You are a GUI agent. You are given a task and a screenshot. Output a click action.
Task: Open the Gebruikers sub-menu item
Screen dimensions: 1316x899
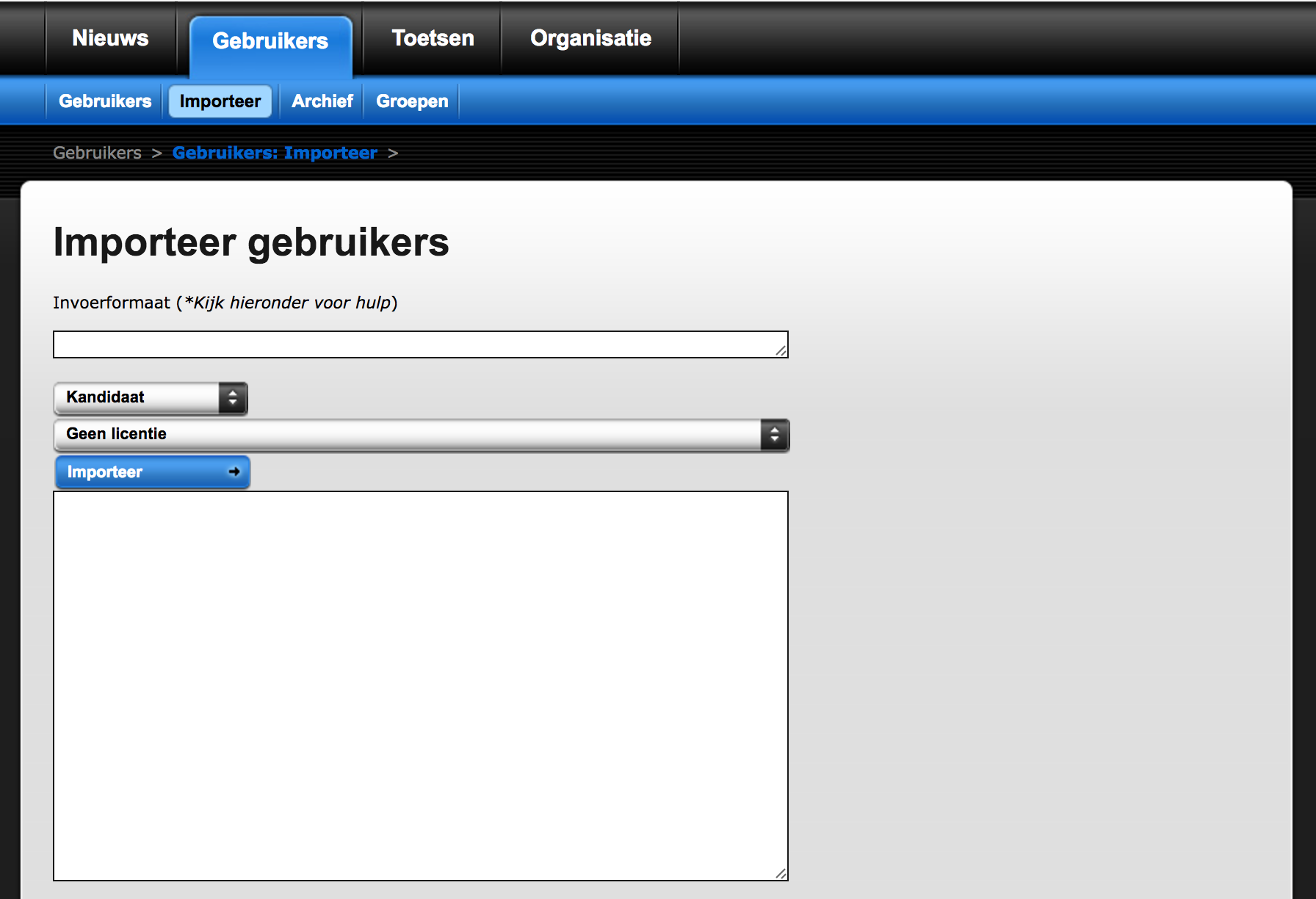105,101
